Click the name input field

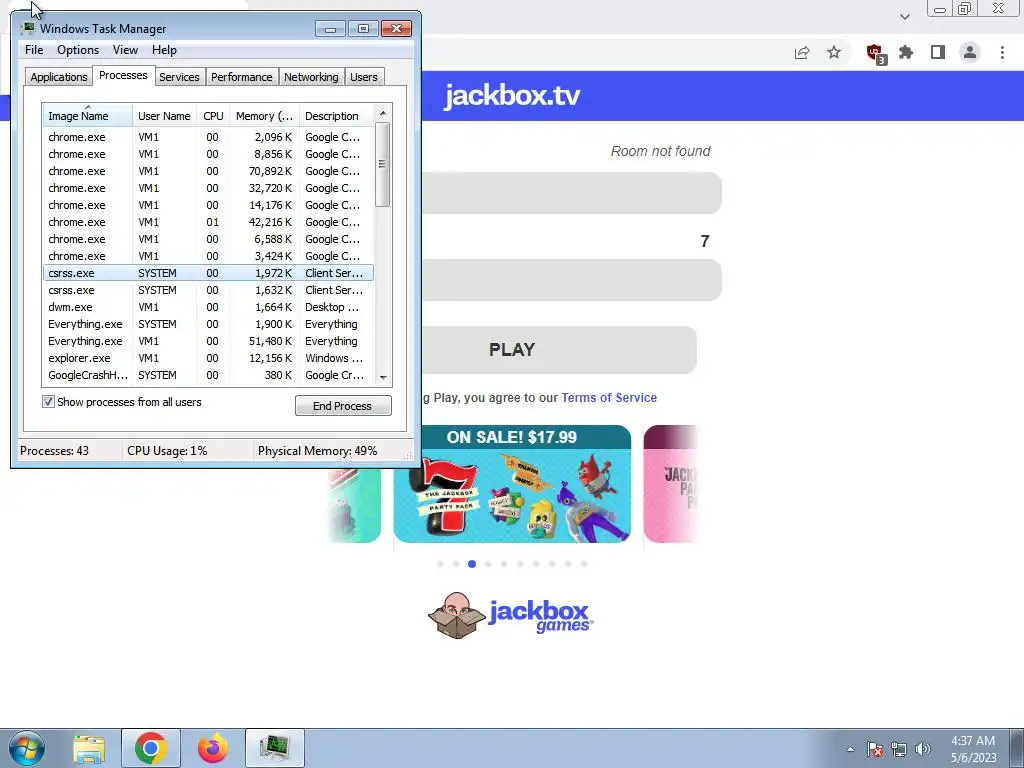coord(571,280)
